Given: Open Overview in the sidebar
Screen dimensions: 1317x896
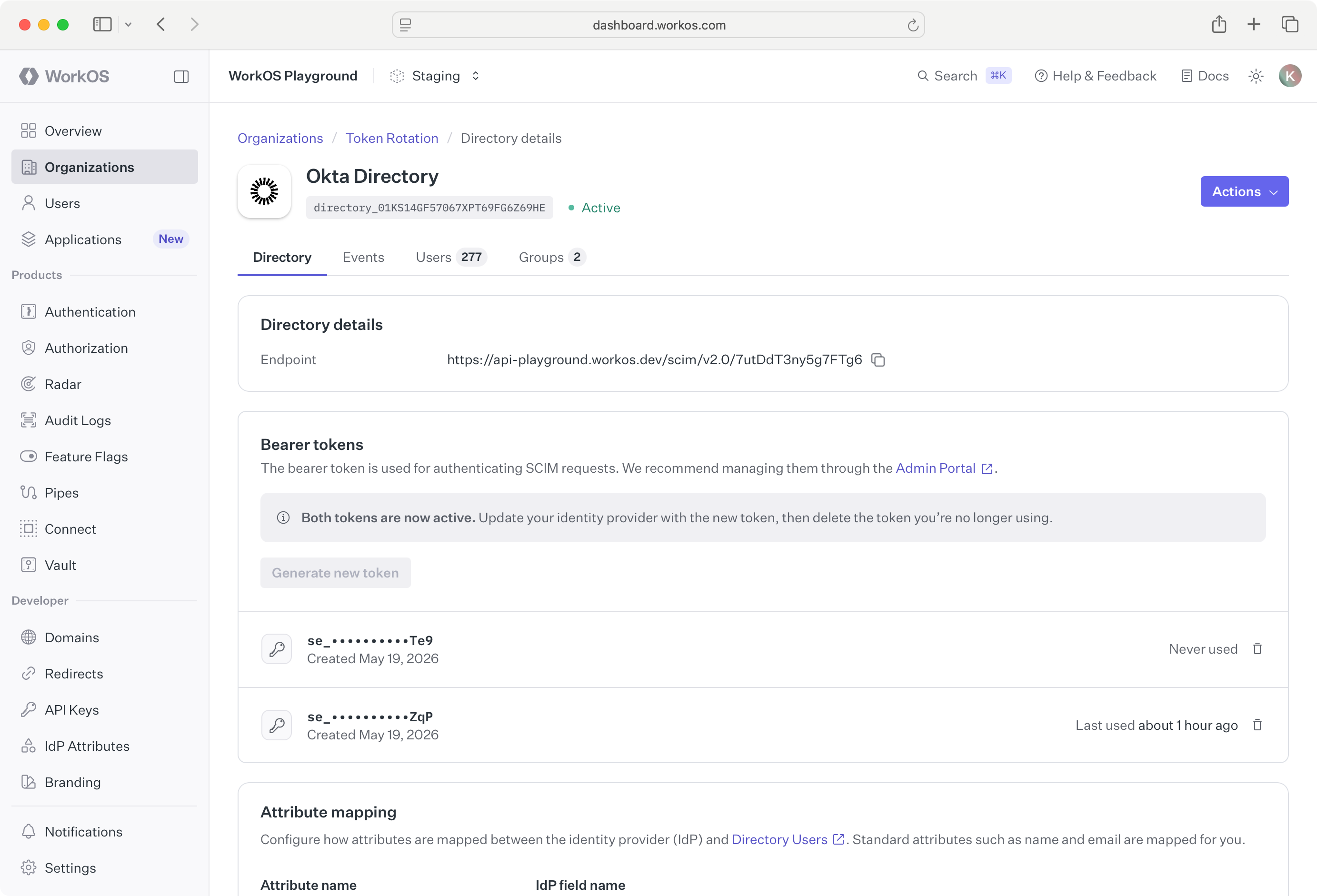Looking at the screenshot, I should pos(104,131).
